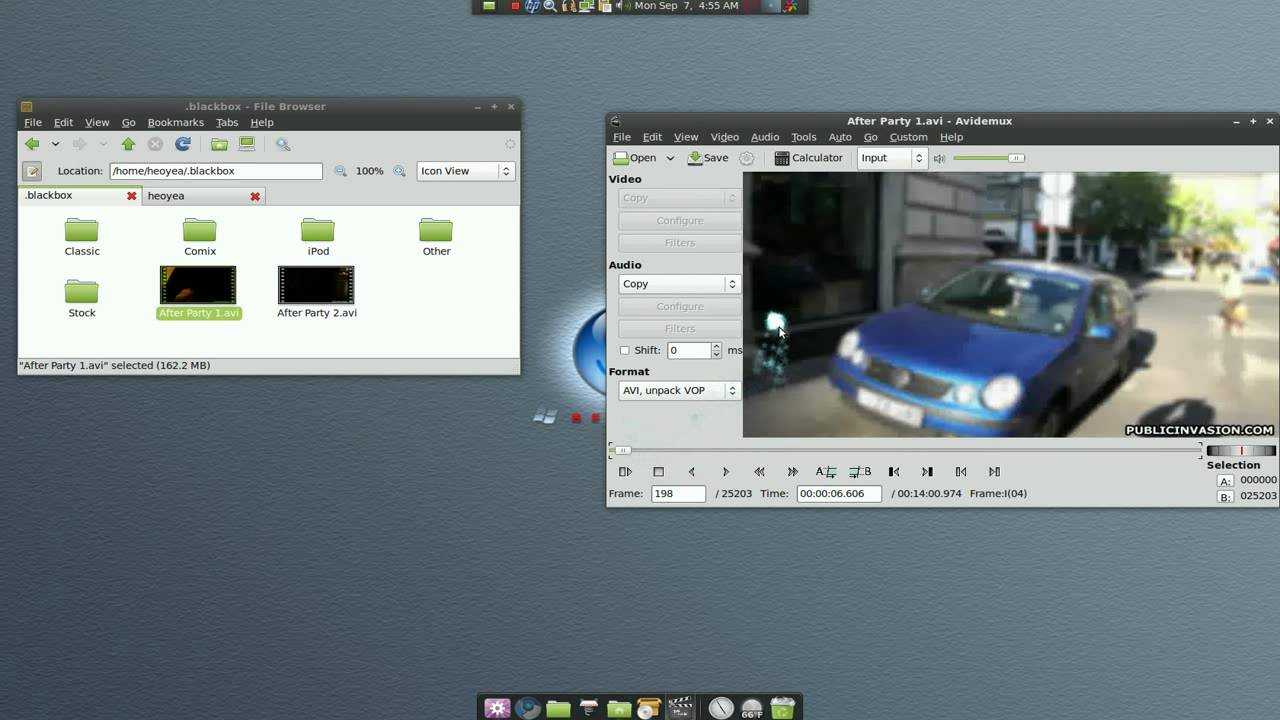1280x720 pixels.
Task: Click the jog shuttle wheel above Selection
Action: (1241, 451)
